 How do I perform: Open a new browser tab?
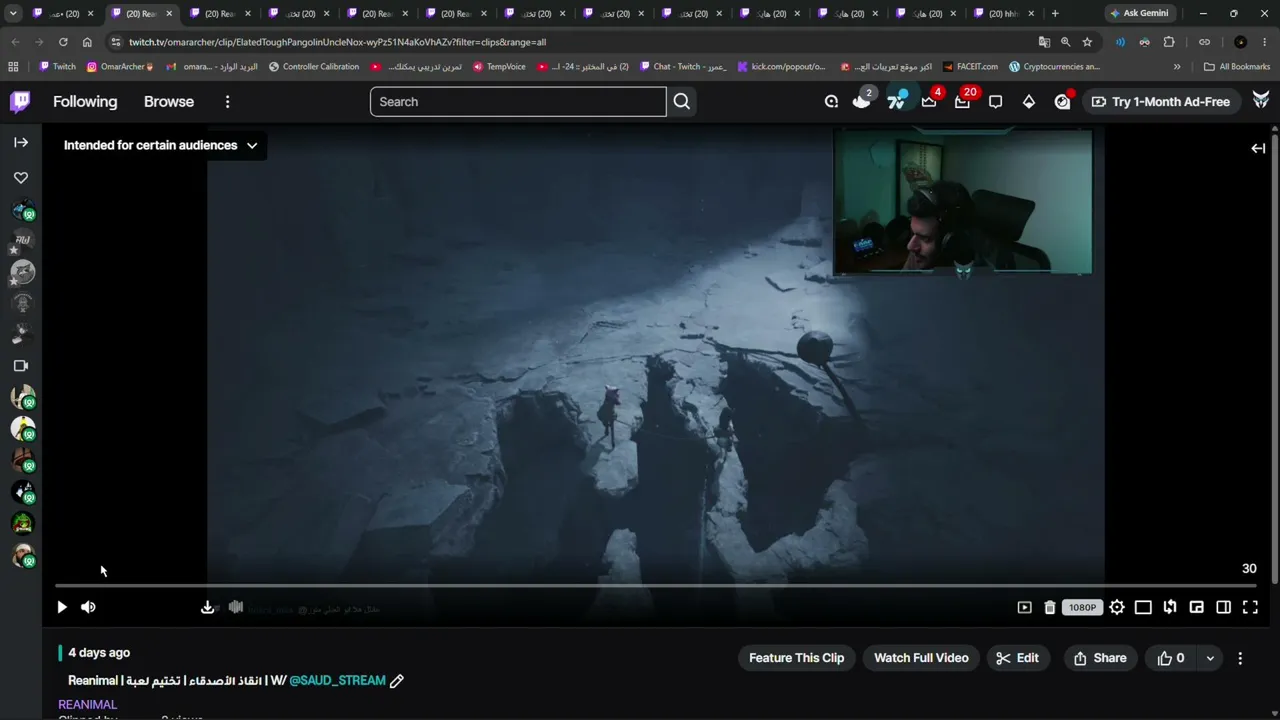1055,13
